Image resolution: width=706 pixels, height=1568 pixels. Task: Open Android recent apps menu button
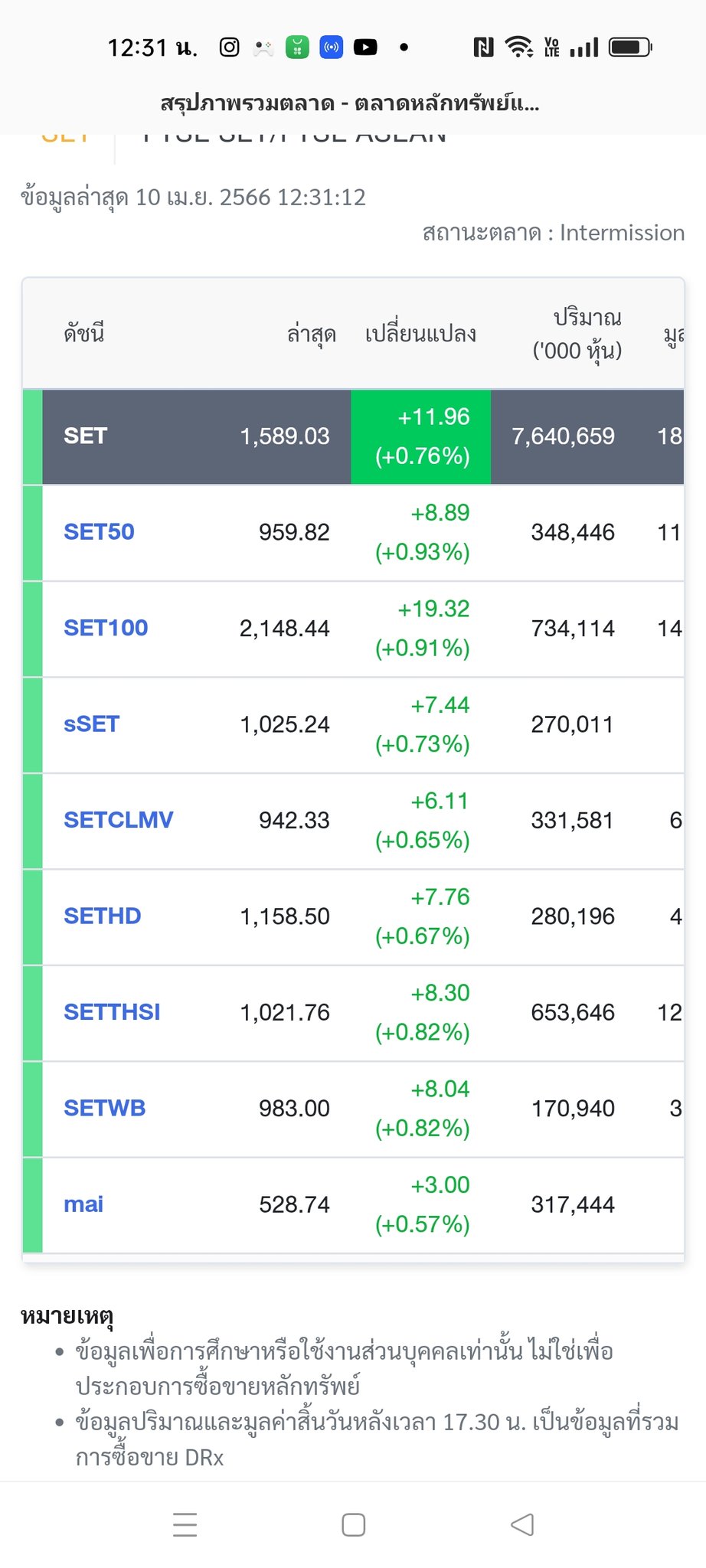point(185,1524)
